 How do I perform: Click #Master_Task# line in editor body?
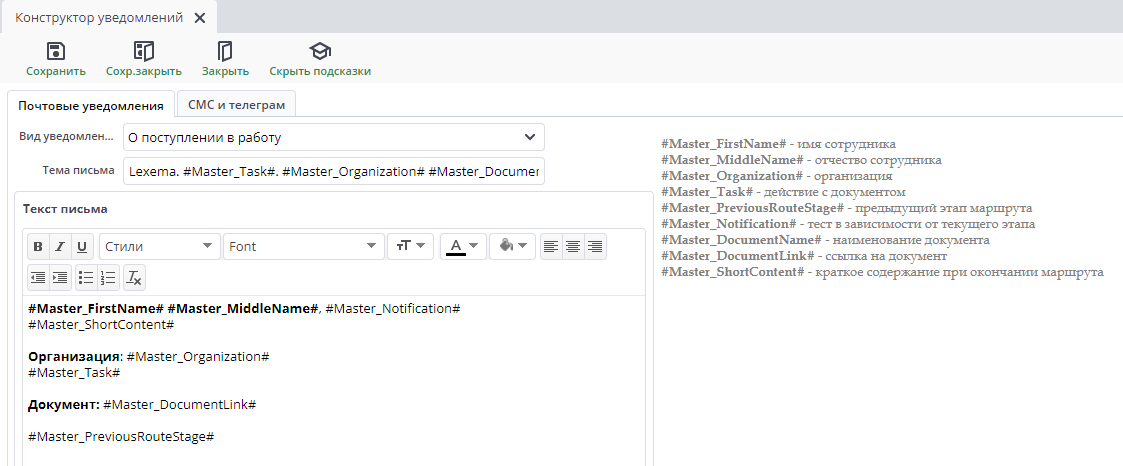(x=74, y=372)
